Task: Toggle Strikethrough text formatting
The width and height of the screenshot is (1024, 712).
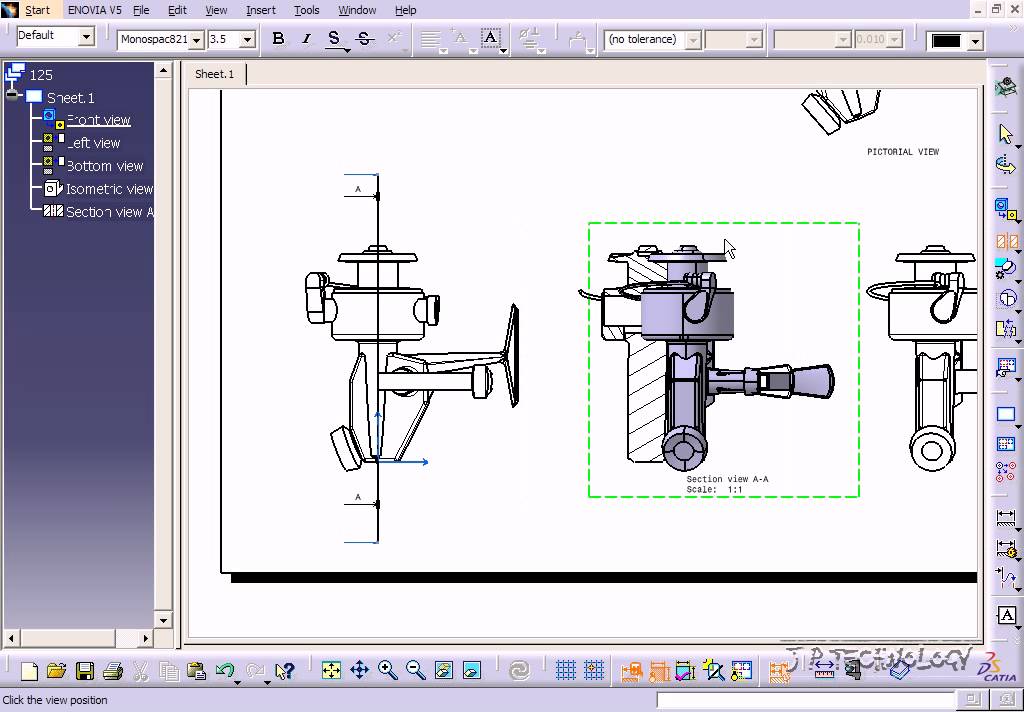Action: [x=364, y=39]
